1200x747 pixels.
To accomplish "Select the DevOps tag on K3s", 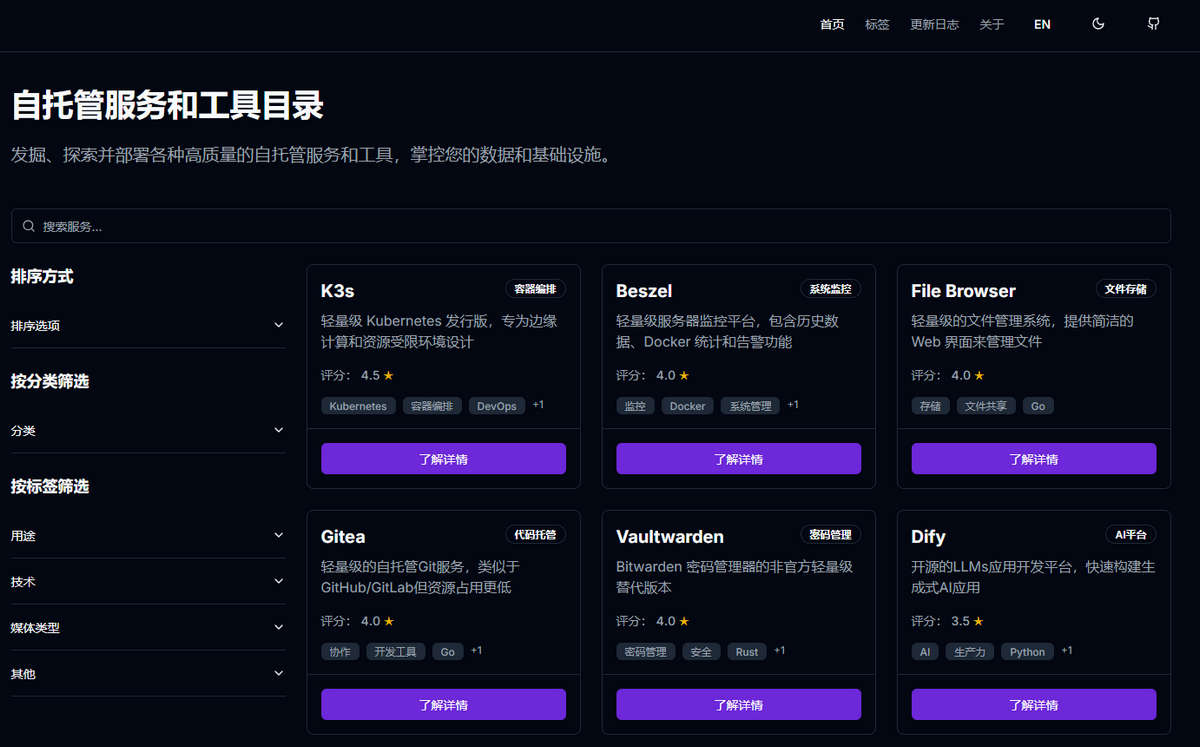I will coord(497,406).
